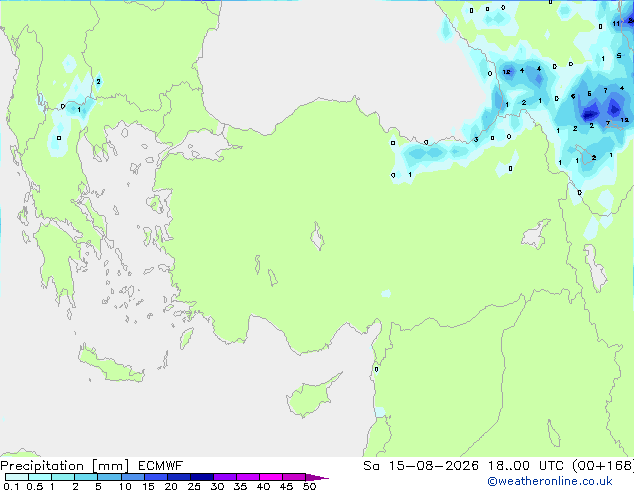Click the 30–35 mm purple legend swatch
The width and height of the screenshot is (634, 490).
225,477
